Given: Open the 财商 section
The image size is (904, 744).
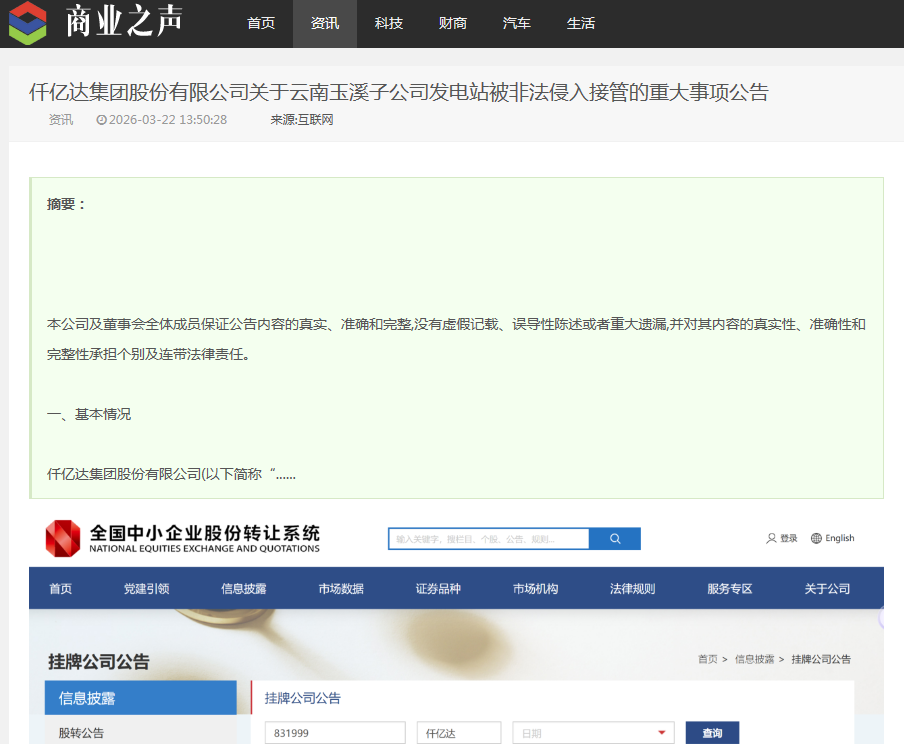Looking at the screenshot, I should [x=453, y=23].
